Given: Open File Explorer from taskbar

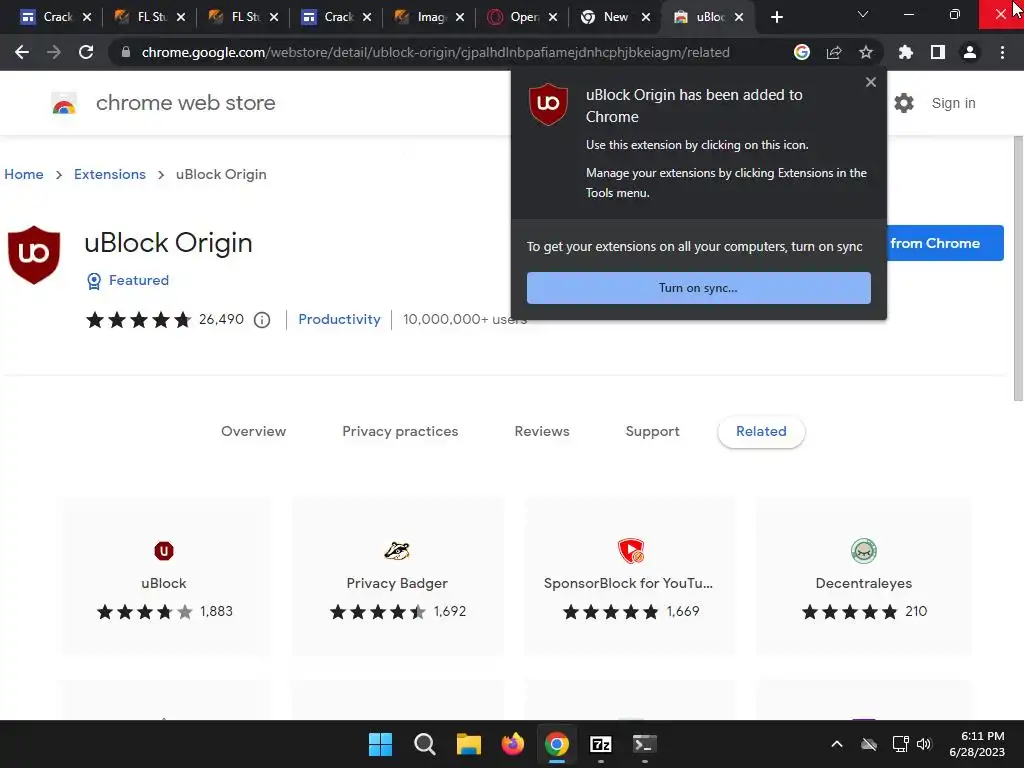Looking at the screenshot, I should (x=468, y=744).
